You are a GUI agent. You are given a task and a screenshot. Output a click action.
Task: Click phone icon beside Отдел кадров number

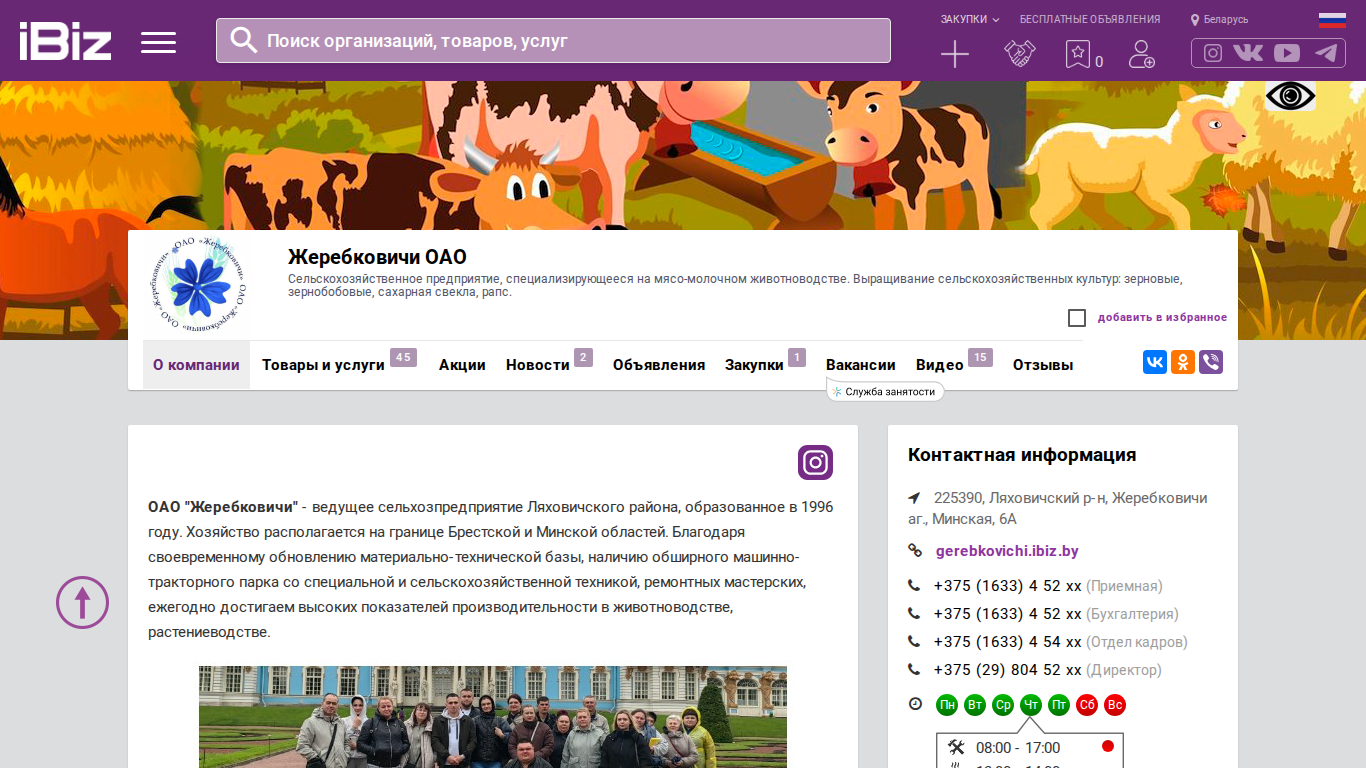914,642
